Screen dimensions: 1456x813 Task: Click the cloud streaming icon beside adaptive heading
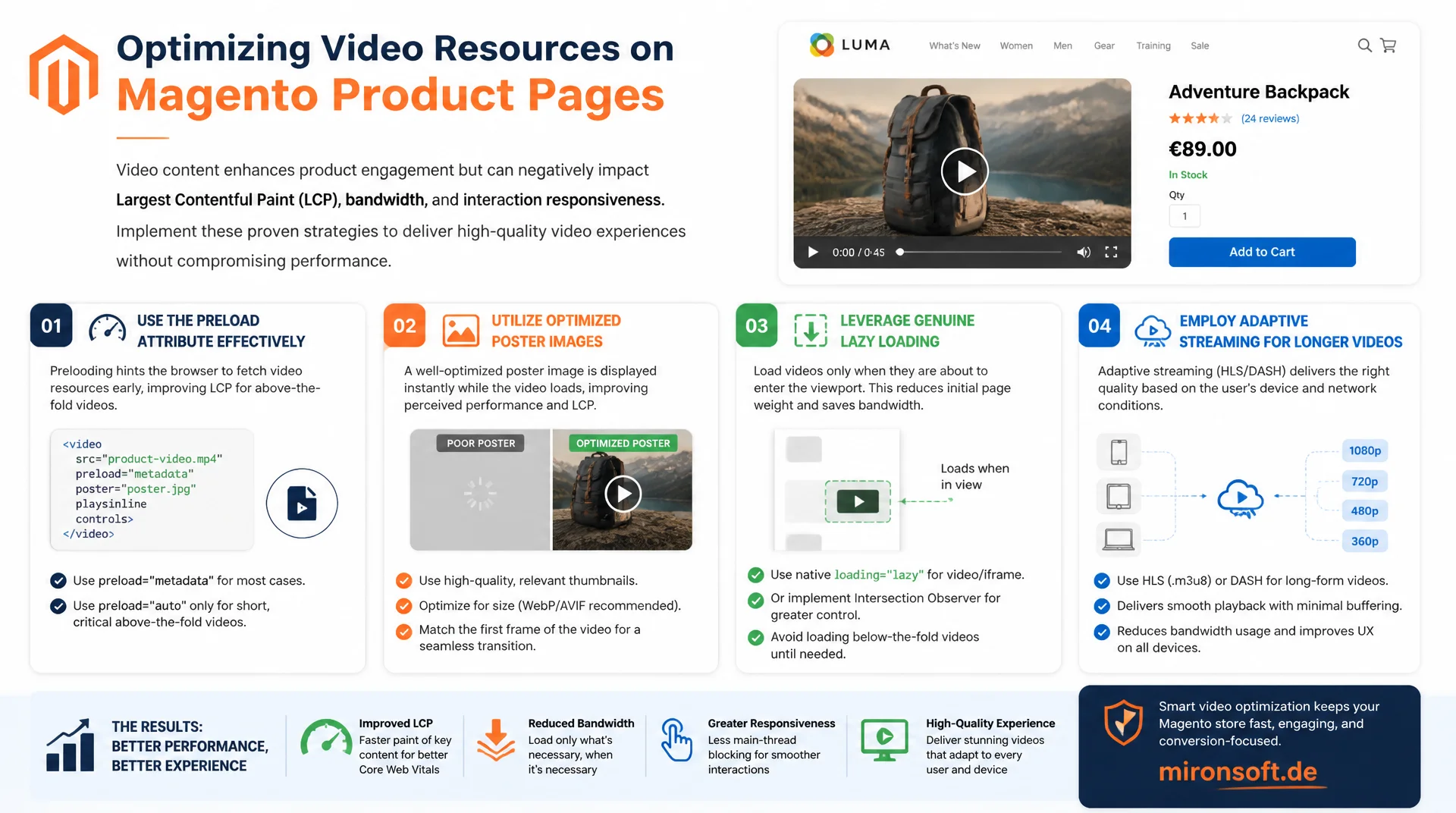coord(1153,331)
